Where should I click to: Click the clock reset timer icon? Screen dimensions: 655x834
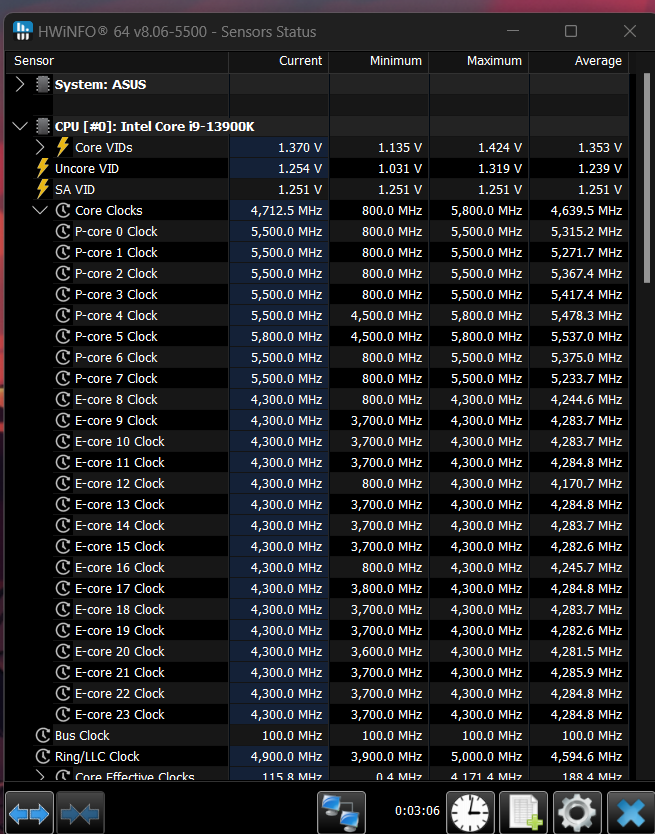[x=470, y=812]
